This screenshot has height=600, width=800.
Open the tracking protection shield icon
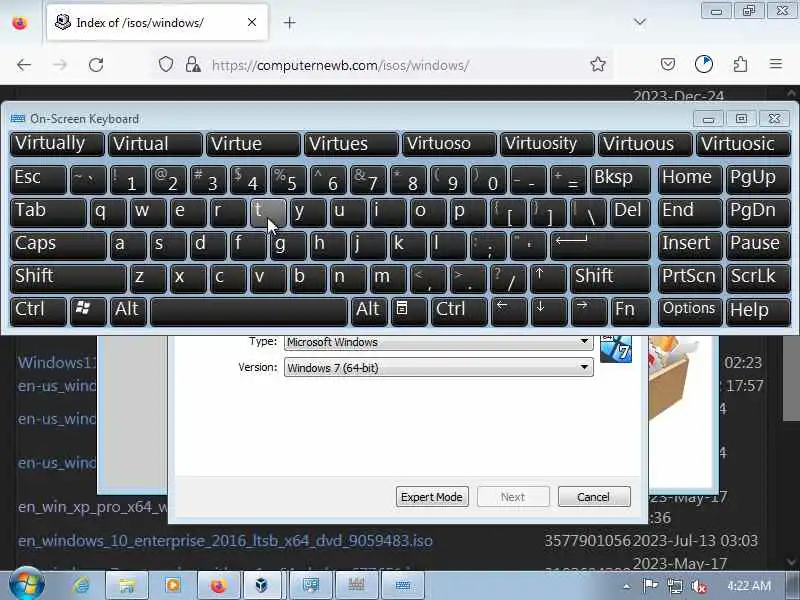pos(166,65)
